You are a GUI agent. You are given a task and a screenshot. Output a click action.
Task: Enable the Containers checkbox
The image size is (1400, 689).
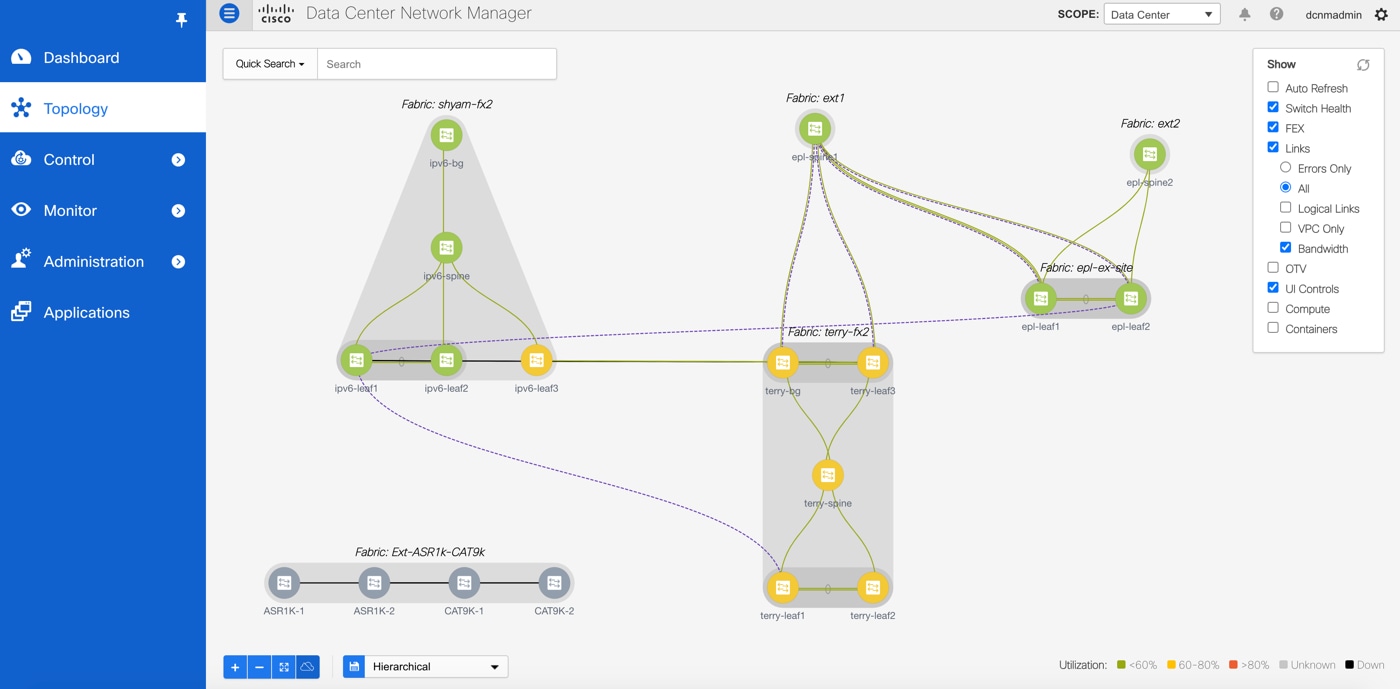[x=1273, y=327]
